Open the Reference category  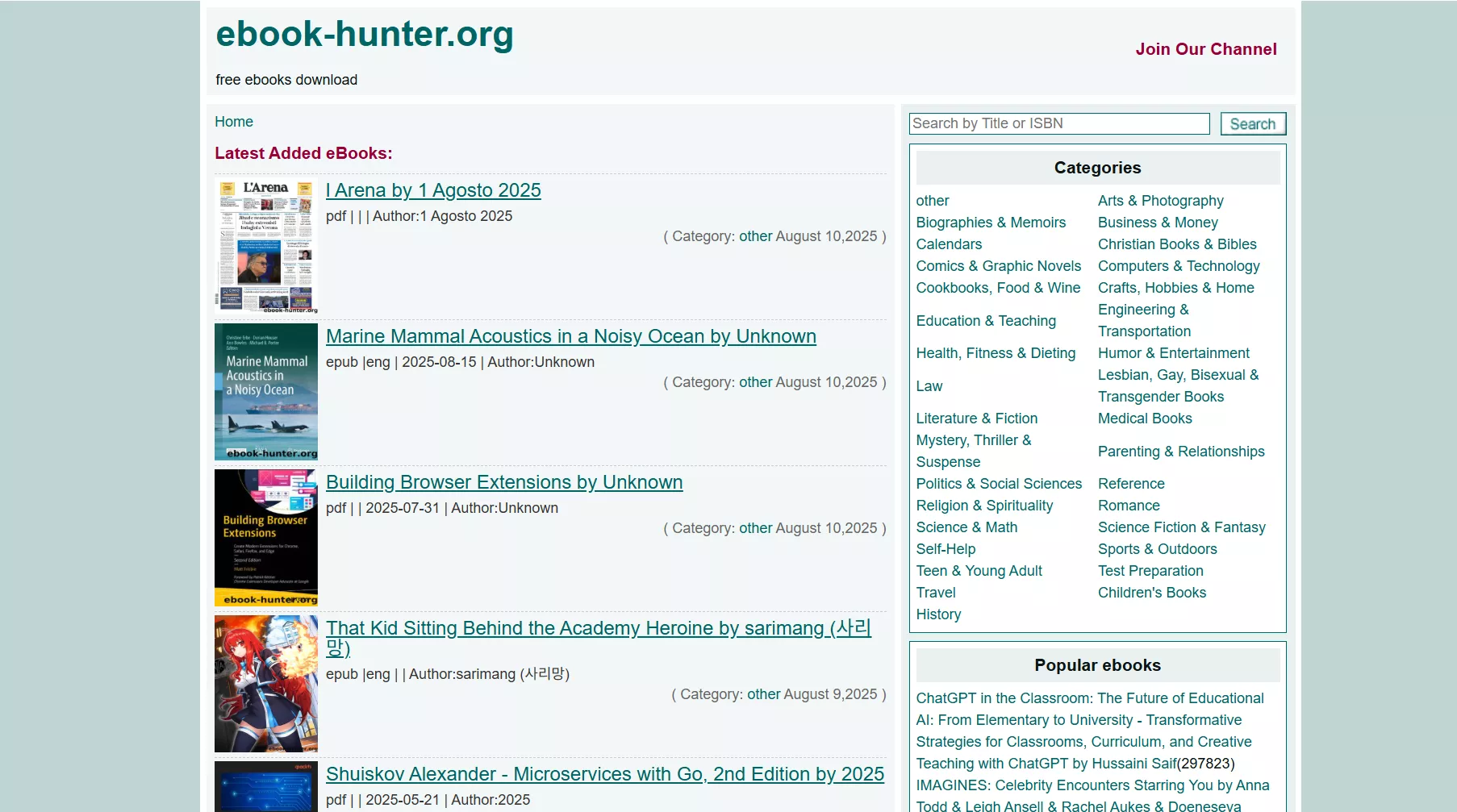(x=1131, y=484)
